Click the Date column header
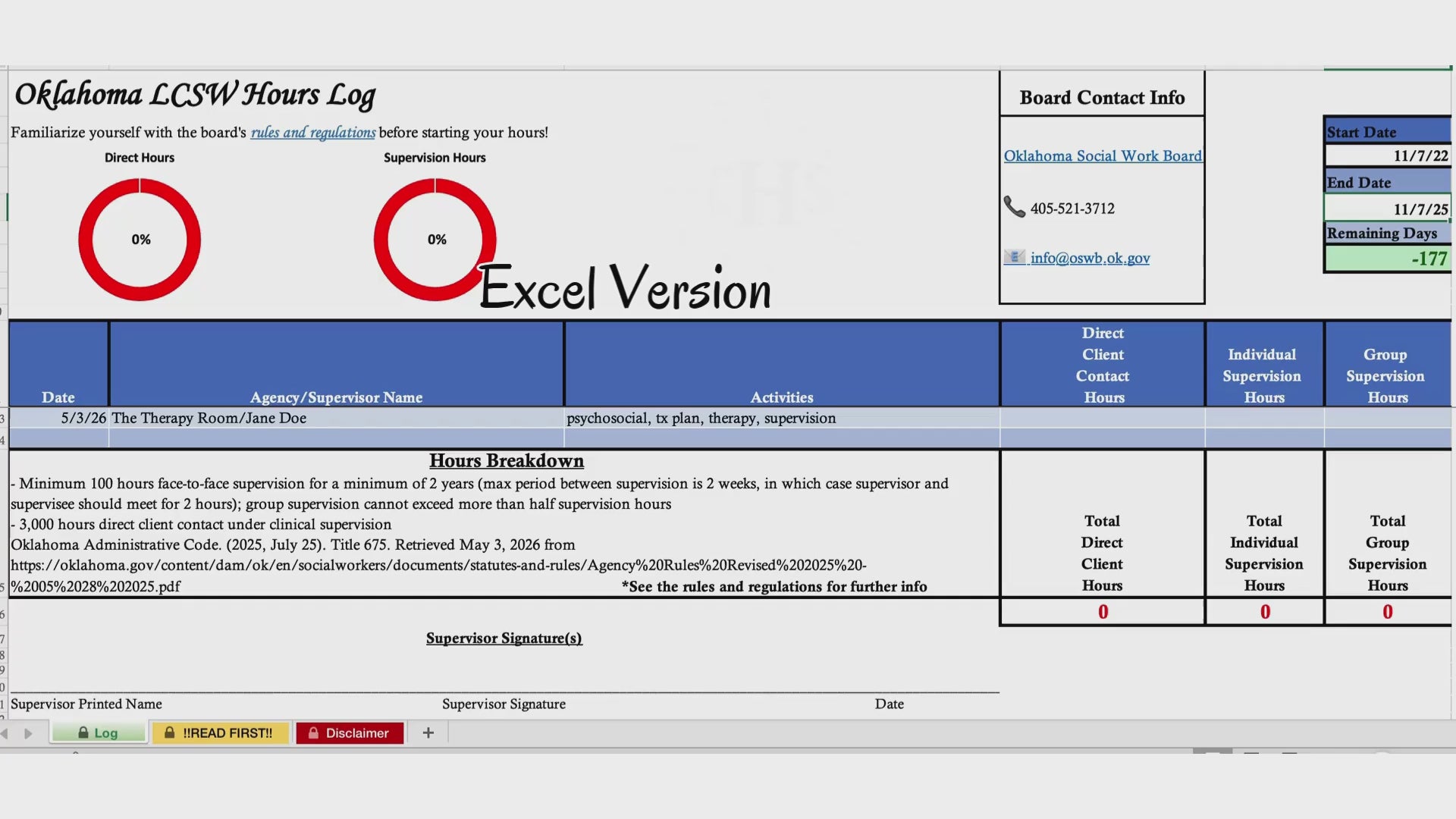 pyautogui.click(x=58, y=364)
